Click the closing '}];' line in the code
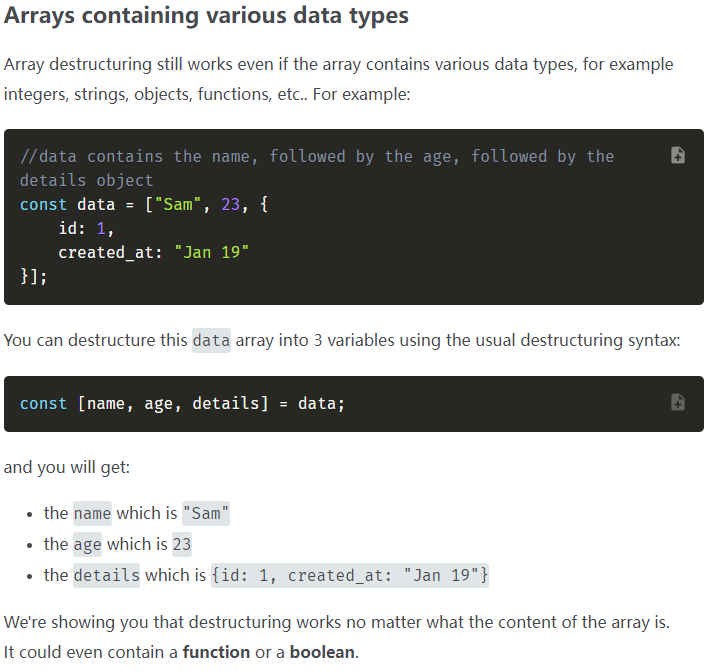The width and height of the screenshot is (709, 672). click(x=33, y=276)
